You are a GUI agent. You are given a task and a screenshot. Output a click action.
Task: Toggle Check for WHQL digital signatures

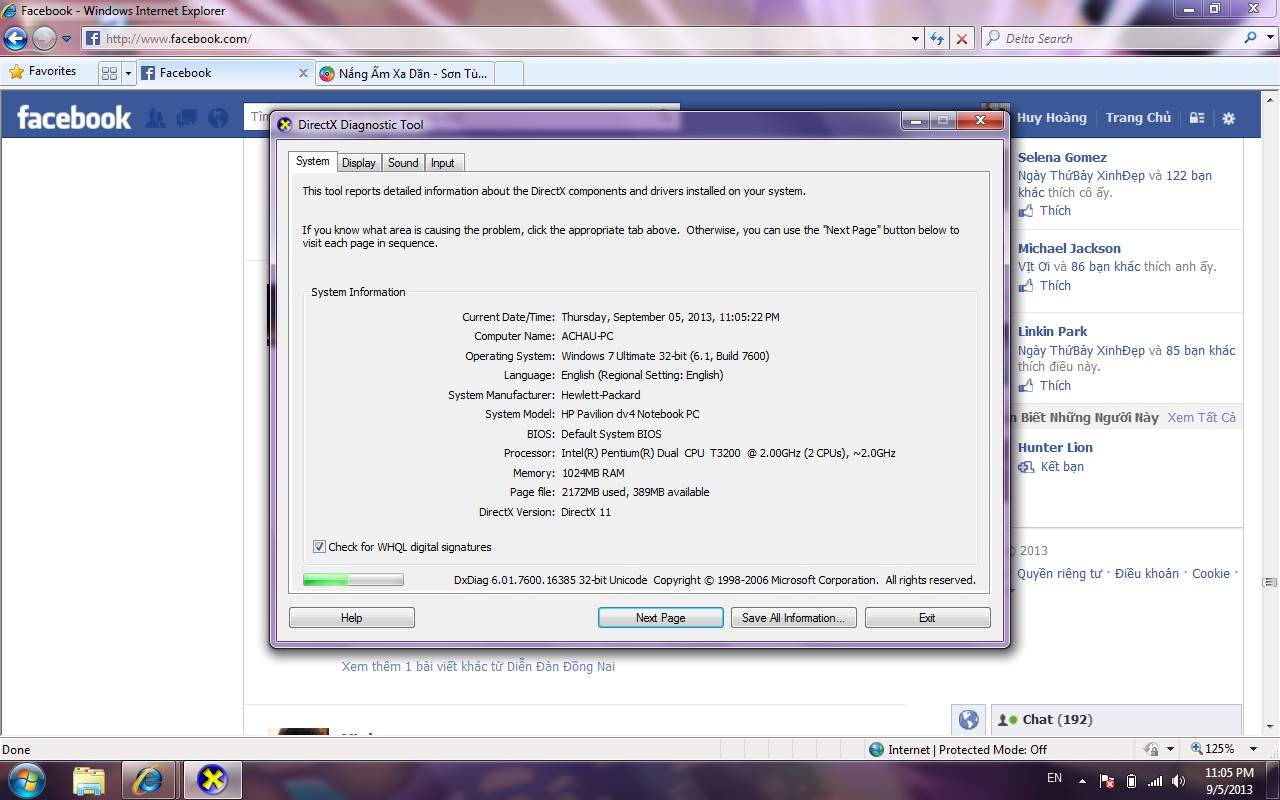(x=319, y=547)
